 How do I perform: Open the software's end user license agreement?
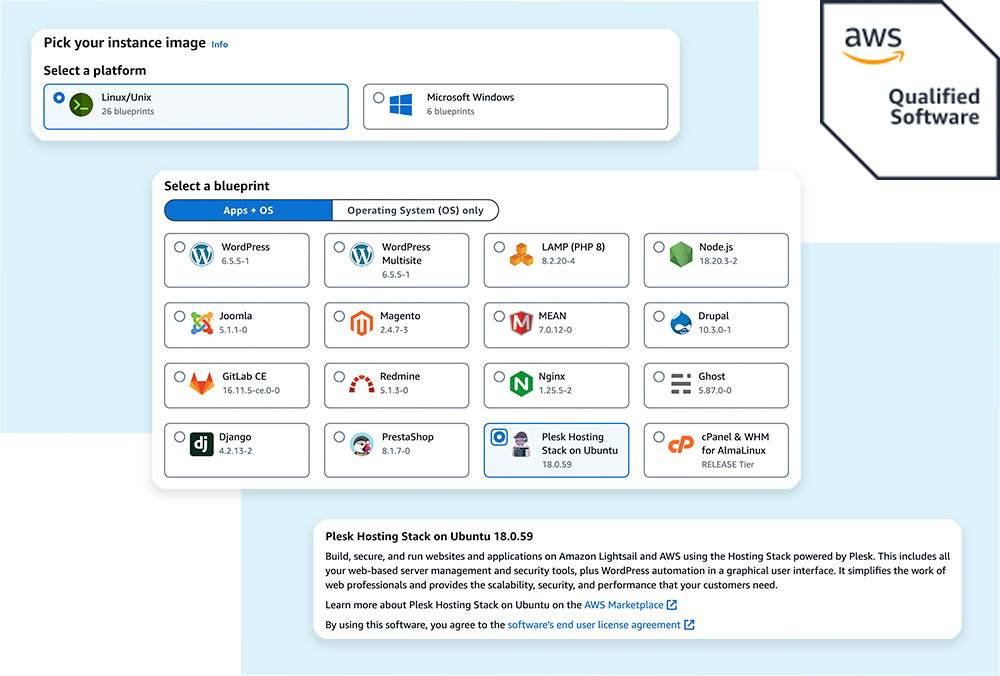coord(594,625)
